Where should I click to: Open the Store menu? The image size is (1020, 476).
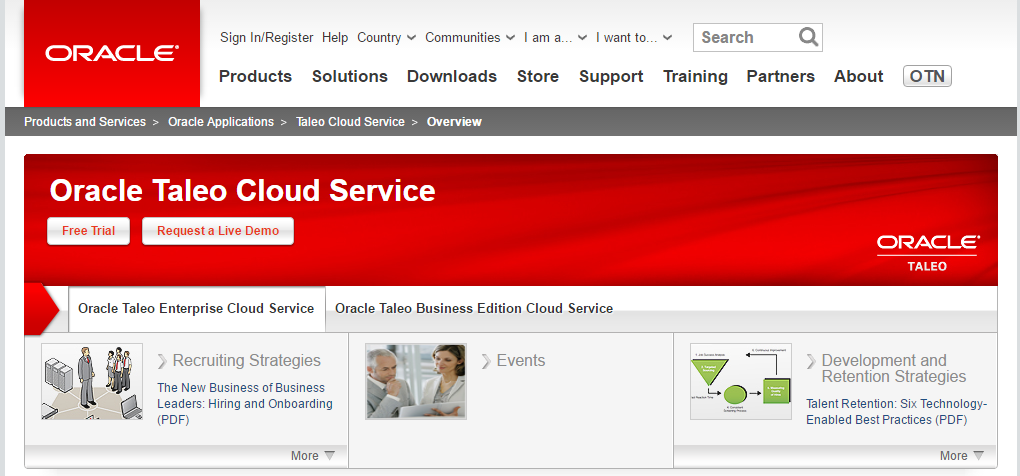(538, 77)
